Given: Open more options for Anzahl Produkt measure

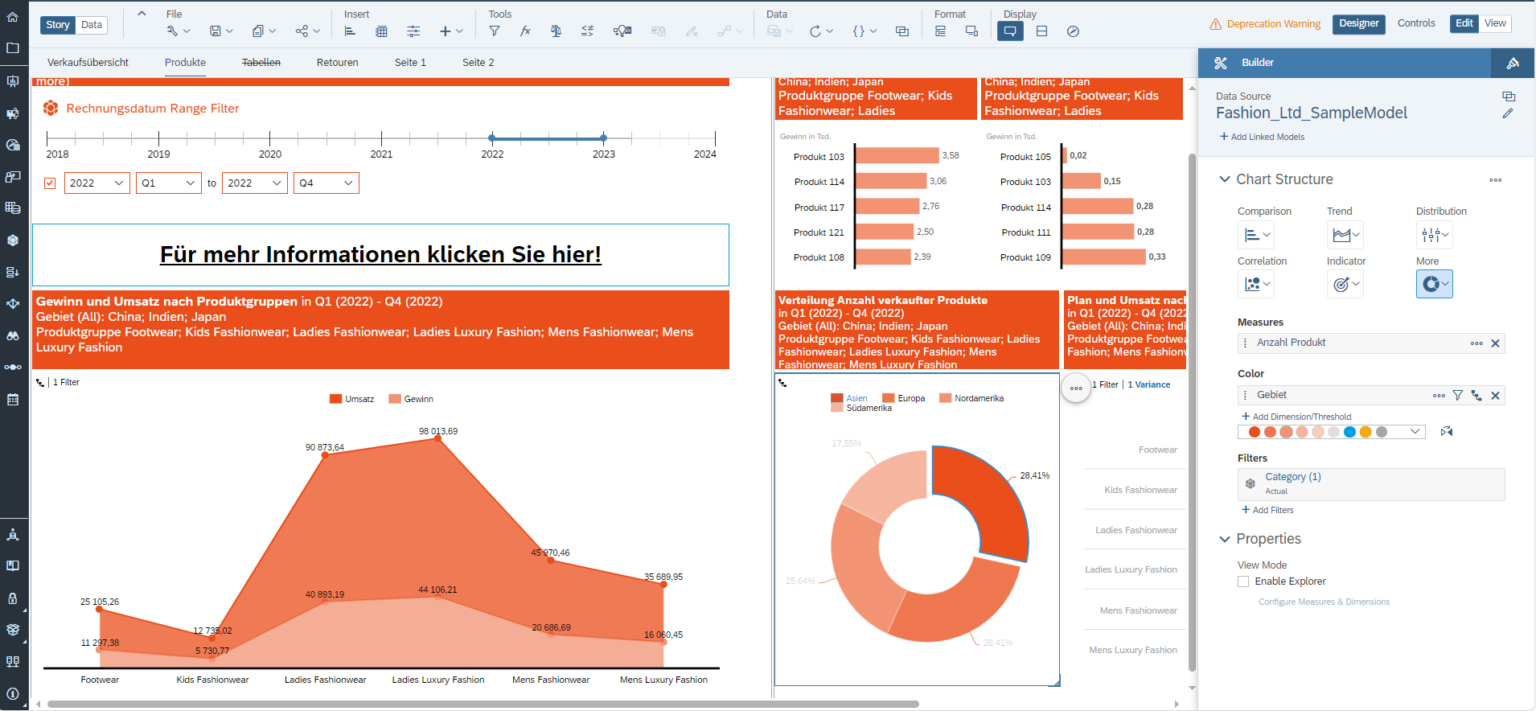Looking at the screenshot, I should click(x=1477, y=343).
